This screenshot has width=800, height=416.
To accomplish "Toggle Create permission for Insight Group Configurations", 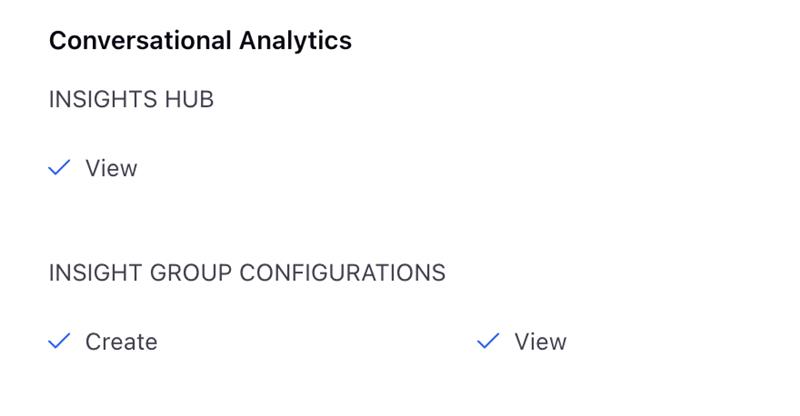I will click(x=103, y=341).
